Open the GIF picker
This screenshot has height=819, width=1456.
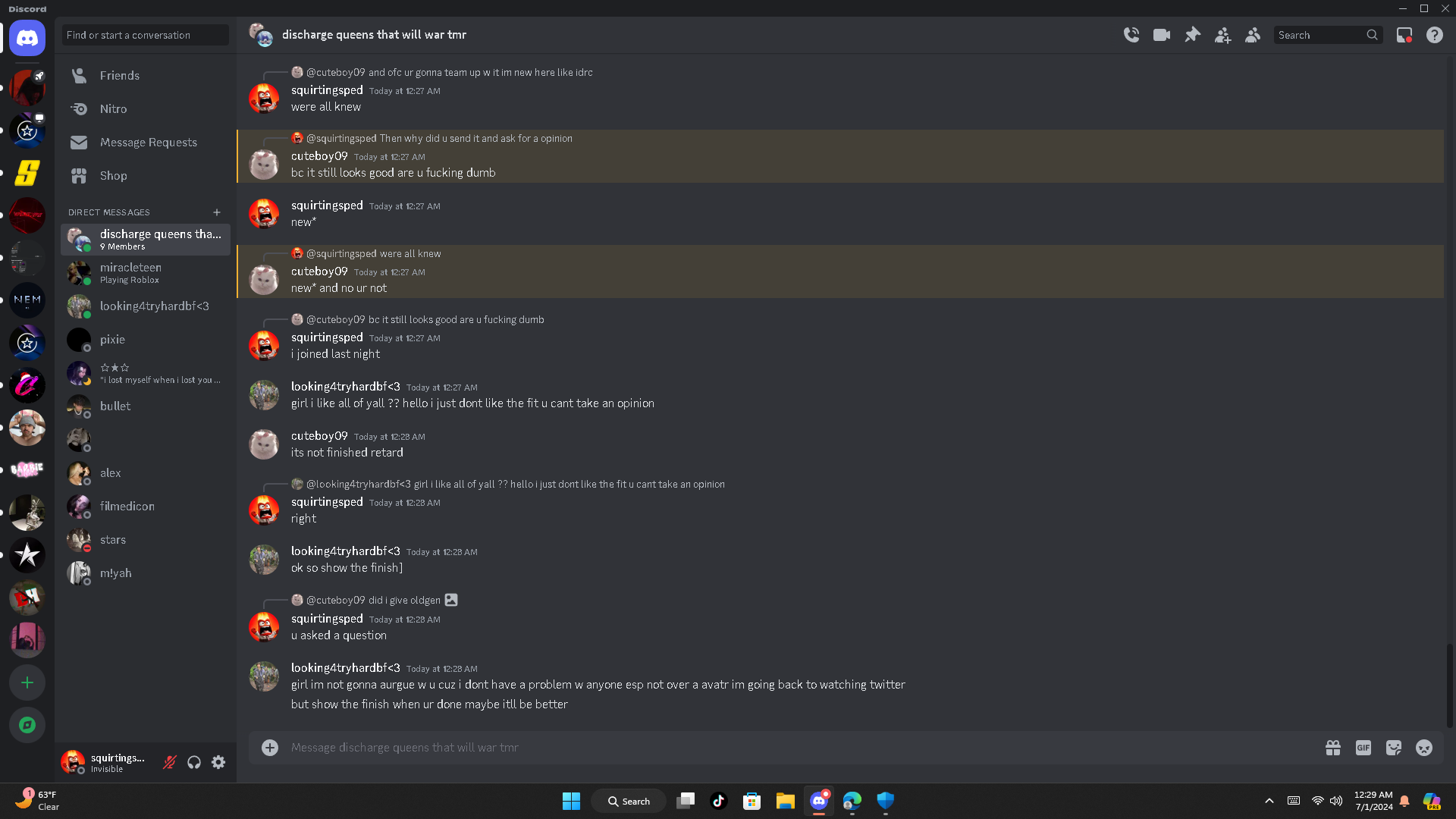[x=1363, y=748]
